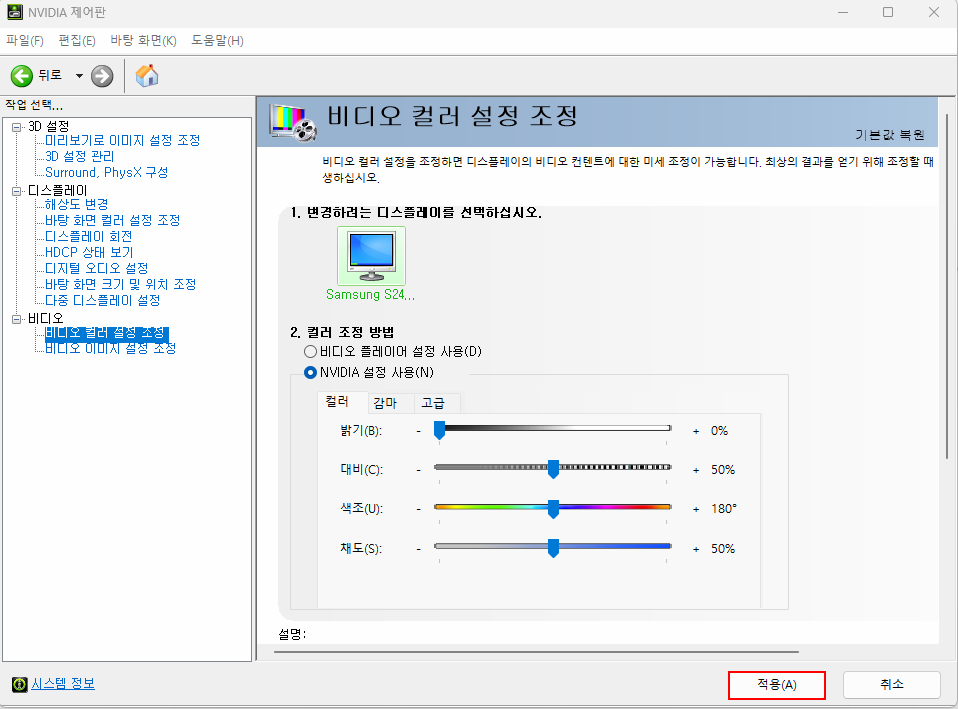This screenshot has height=709, width=958.
Task: Click 기본값 복원 restore defaults link
Action: click(x=890, y=134)
